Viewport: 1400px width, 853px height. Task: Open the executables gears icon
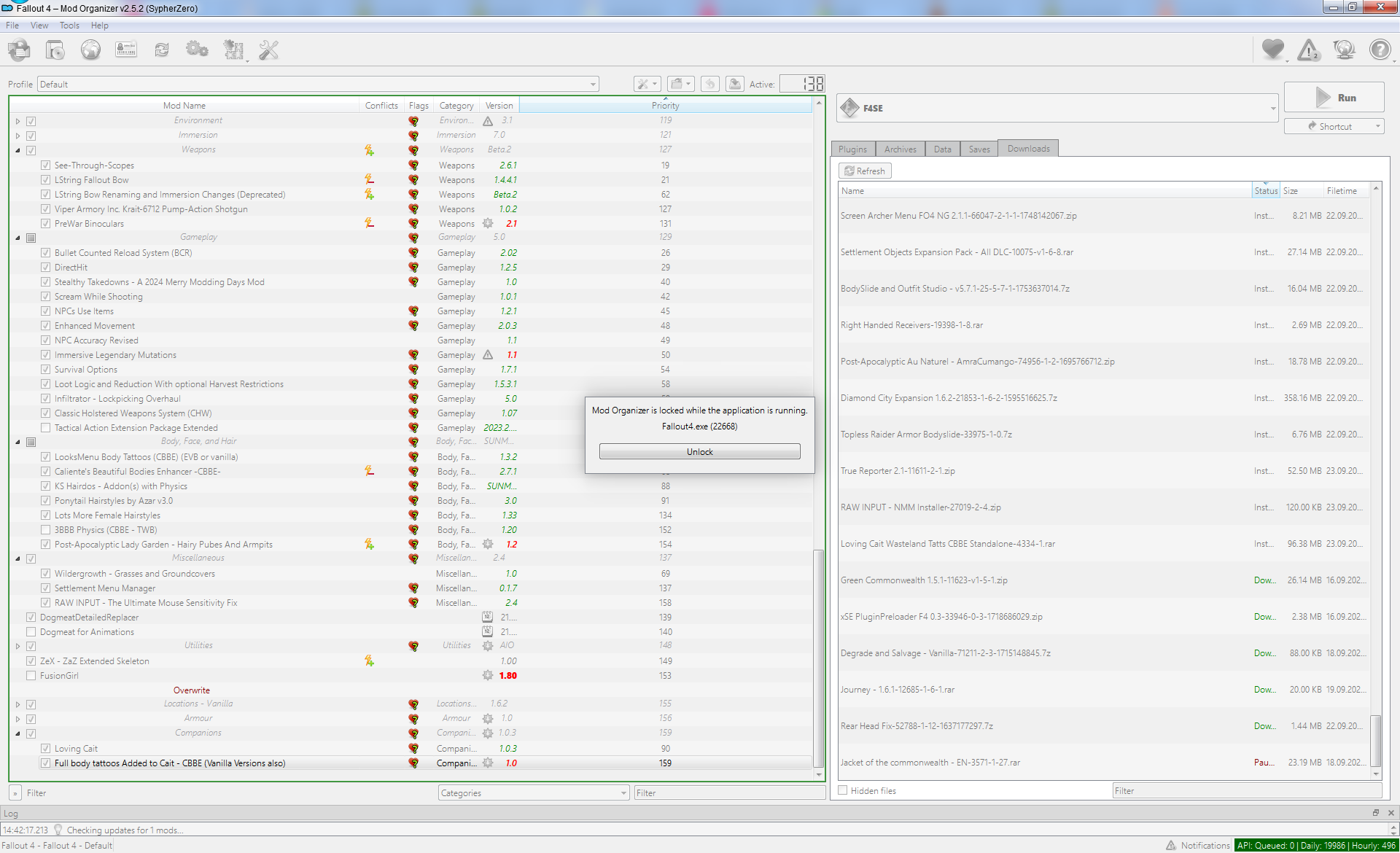[x=197, y=50]
